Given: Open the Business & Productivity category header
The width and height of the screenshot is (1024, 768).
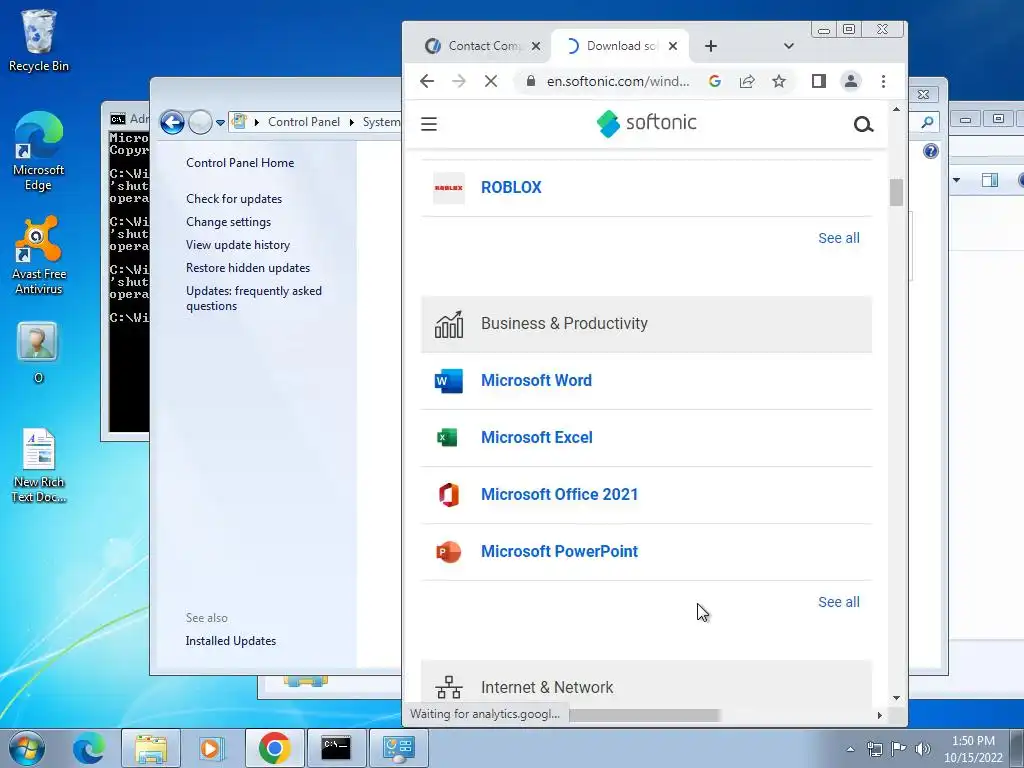Looking at the screenshot, I should tap(646, 324).
